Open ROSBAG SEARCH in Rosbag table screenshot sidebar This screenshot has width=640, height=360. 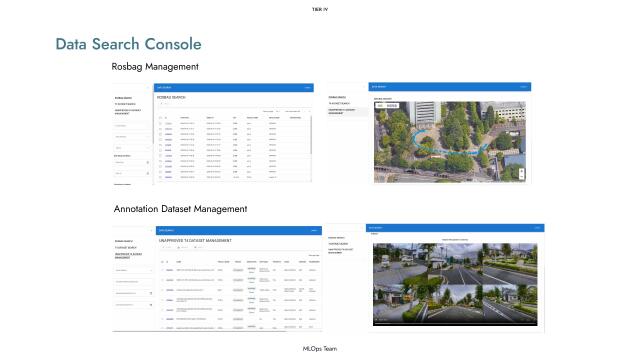click(x=123, y=98)
